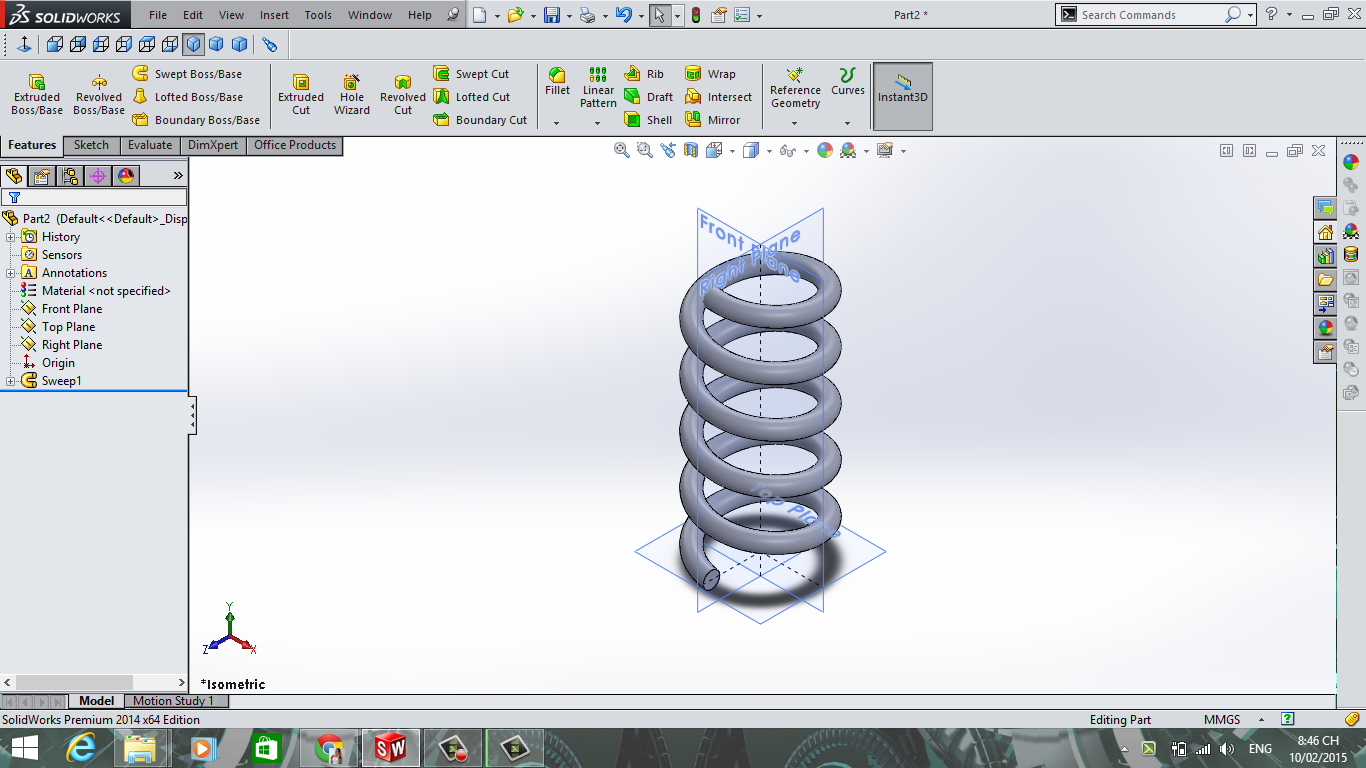Select the Revolved Boss/Base tool
This screenshot has width=1366, height=768.
point(99,94)
